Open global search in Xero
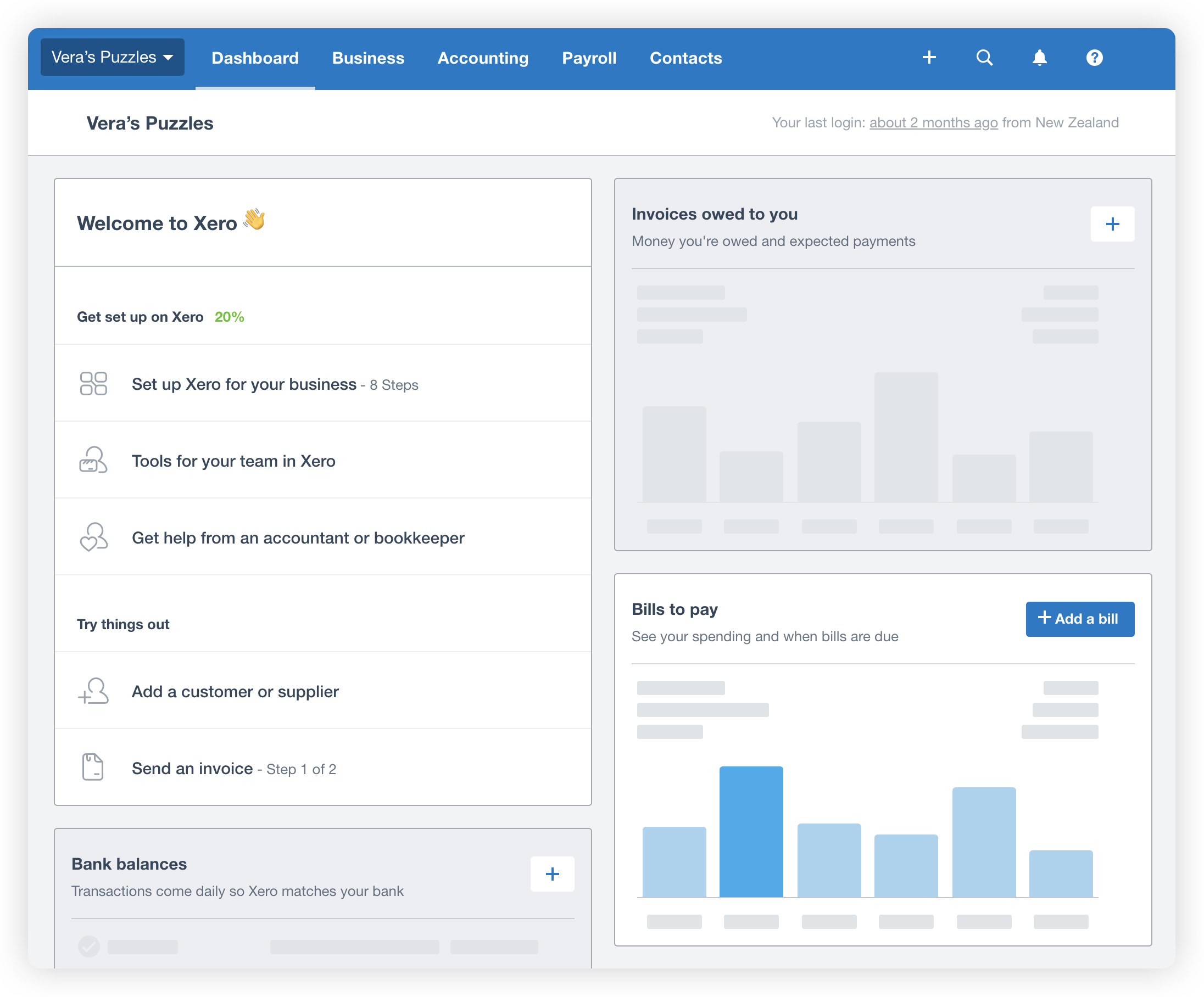This screenshot has width=1204, height=997. click(x=984, y=57)
